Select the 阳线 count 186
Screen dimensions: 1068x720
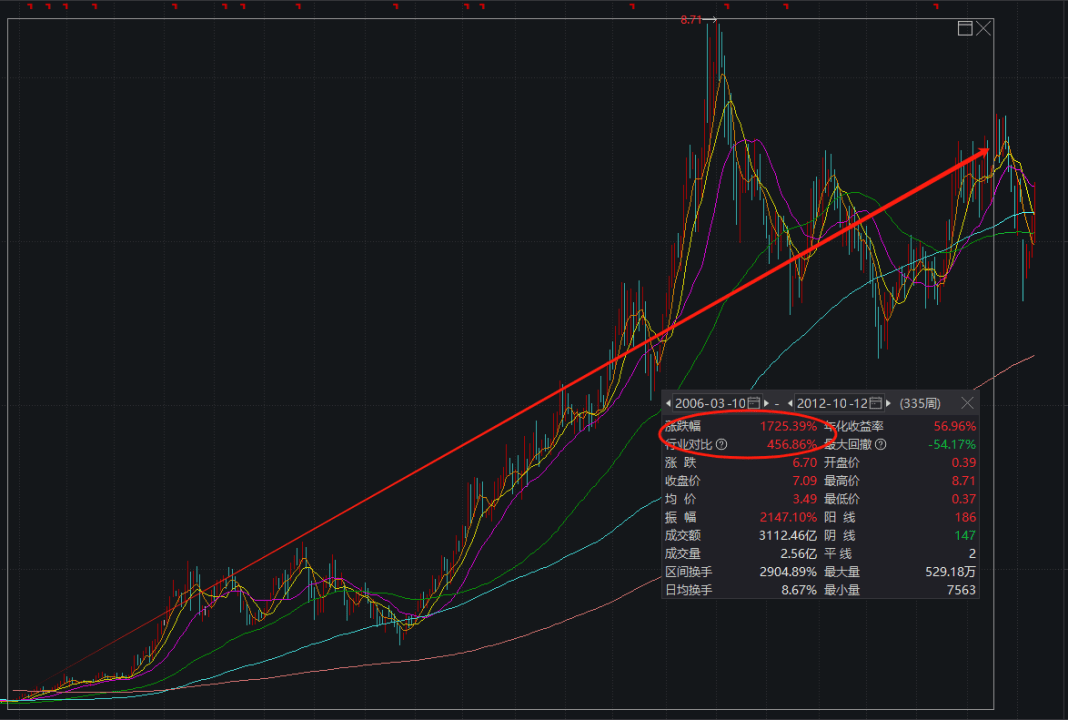pos(965,518)
